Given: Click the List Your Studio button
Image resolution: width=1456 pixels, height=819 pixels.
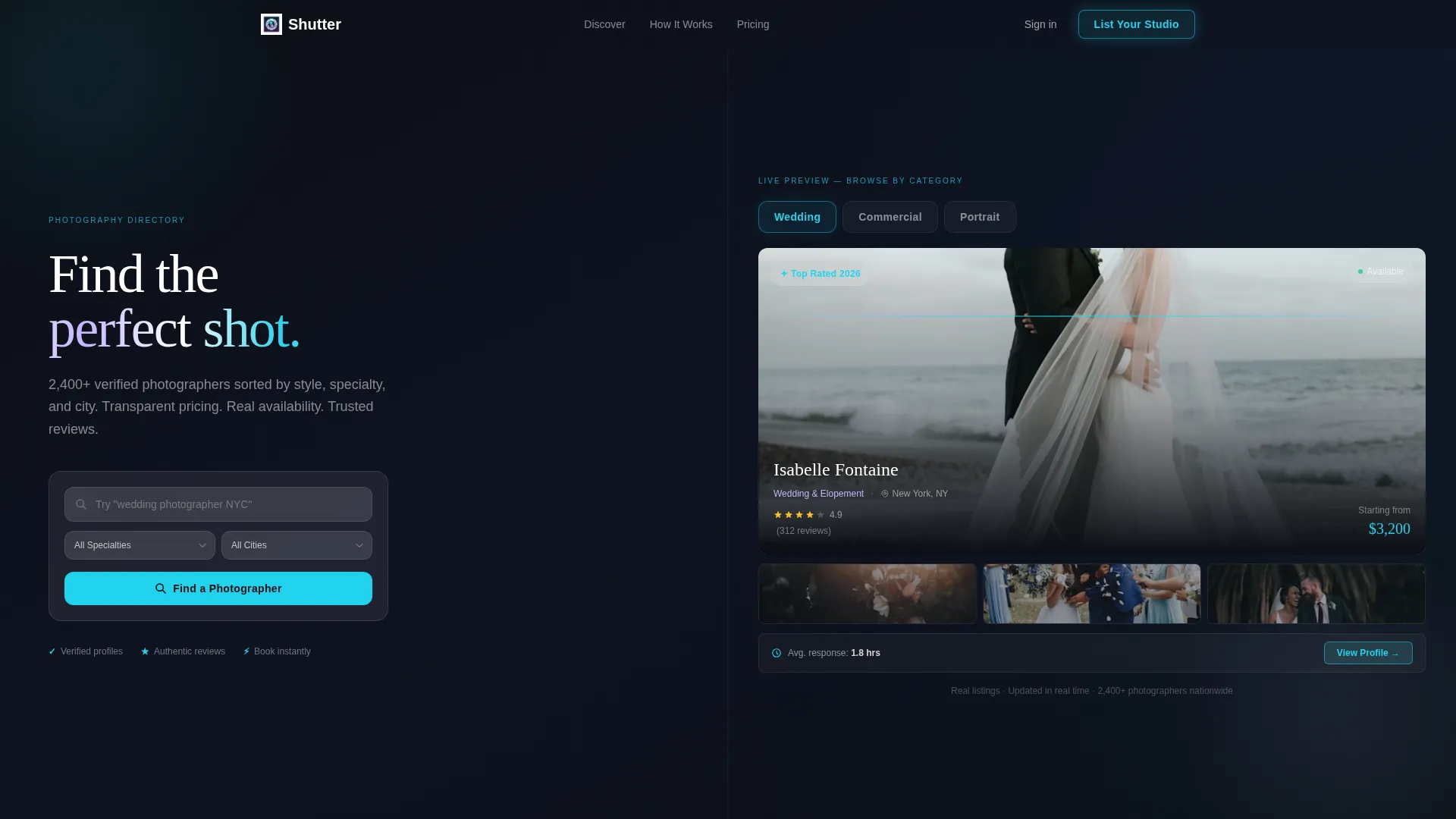Looking at the screenshot, I should coord(1136,24).
